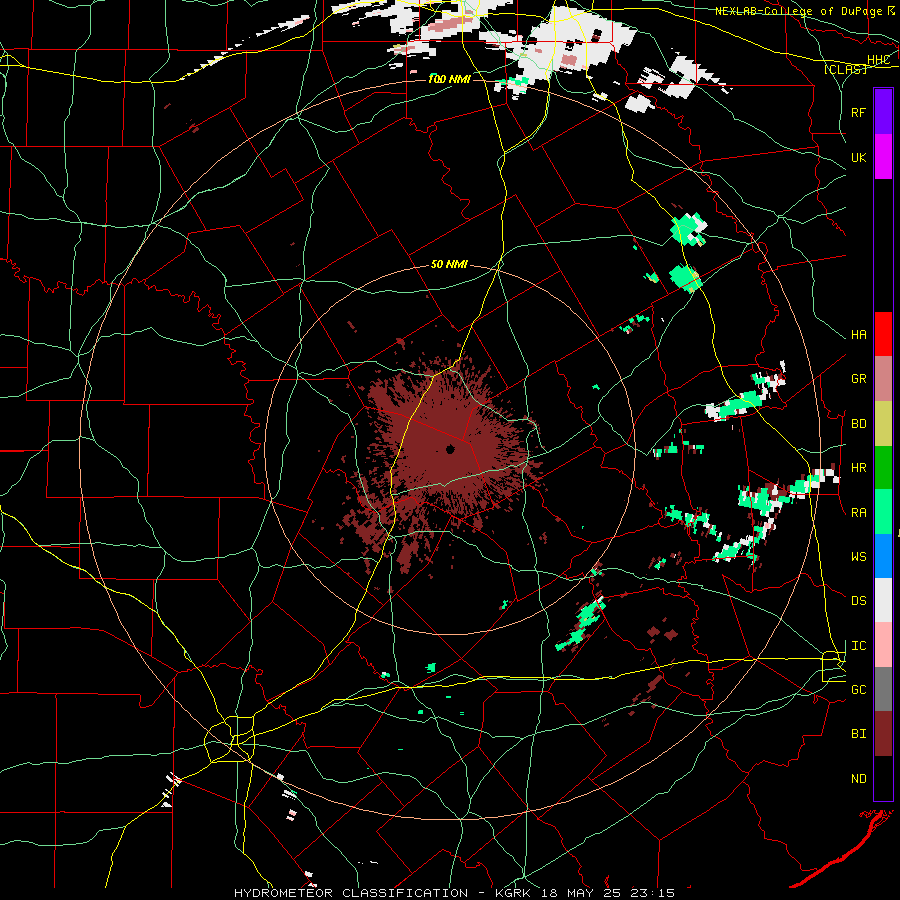Click the WS legend label
This screenshot has width=900, height=900.
(x=859, y=557)
